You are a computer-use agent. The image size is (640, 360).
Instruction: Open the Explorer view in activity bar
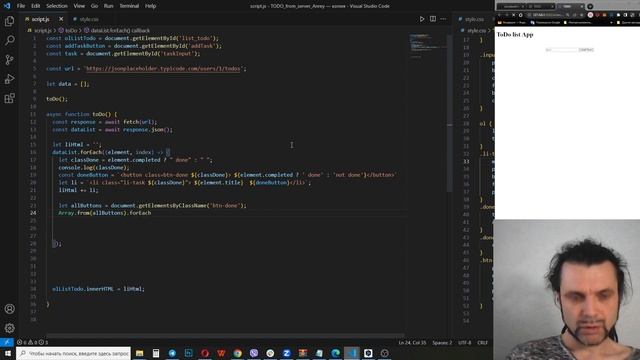pos(9,21)
